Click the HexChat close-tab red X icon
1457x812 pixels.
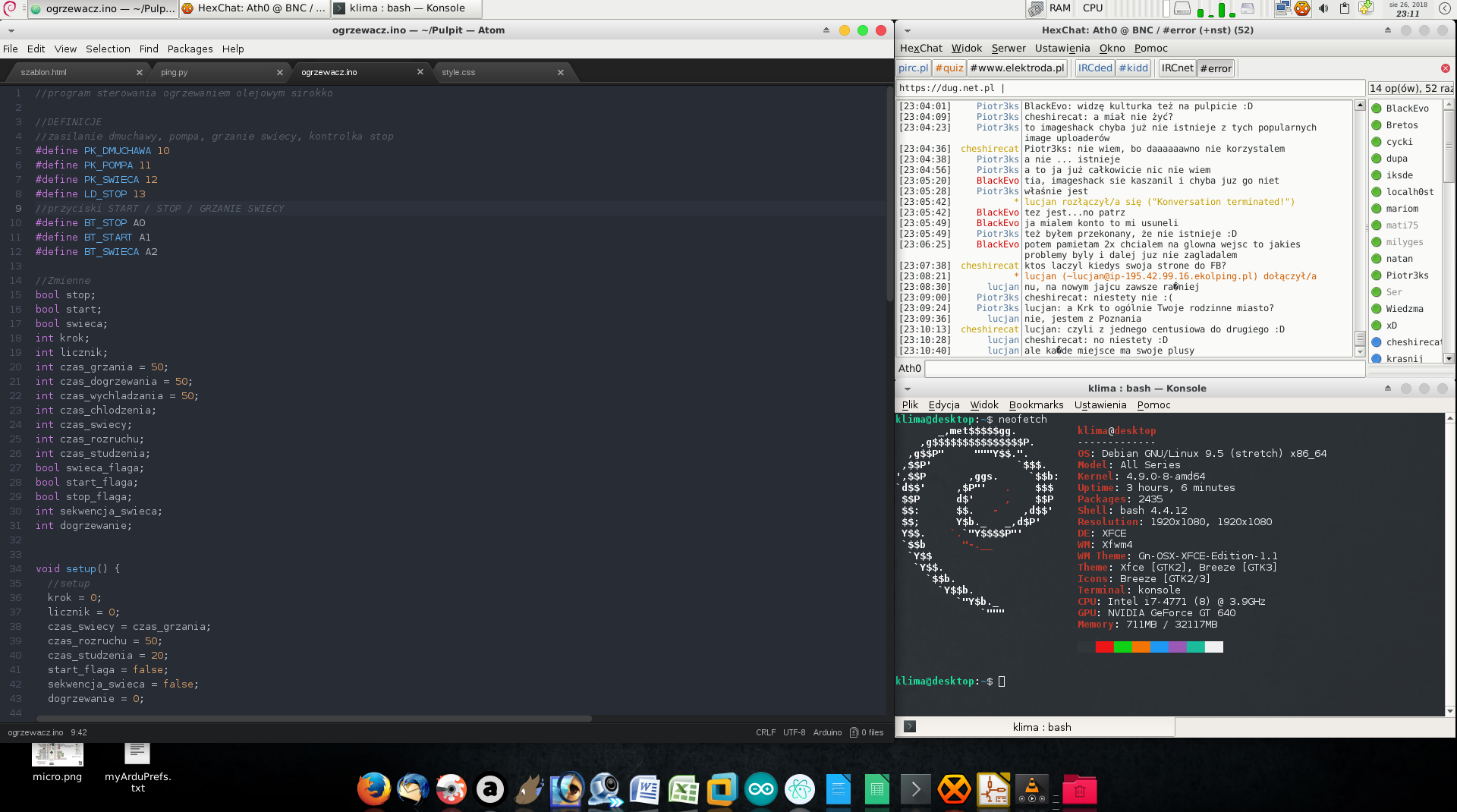coord(1446,68)
